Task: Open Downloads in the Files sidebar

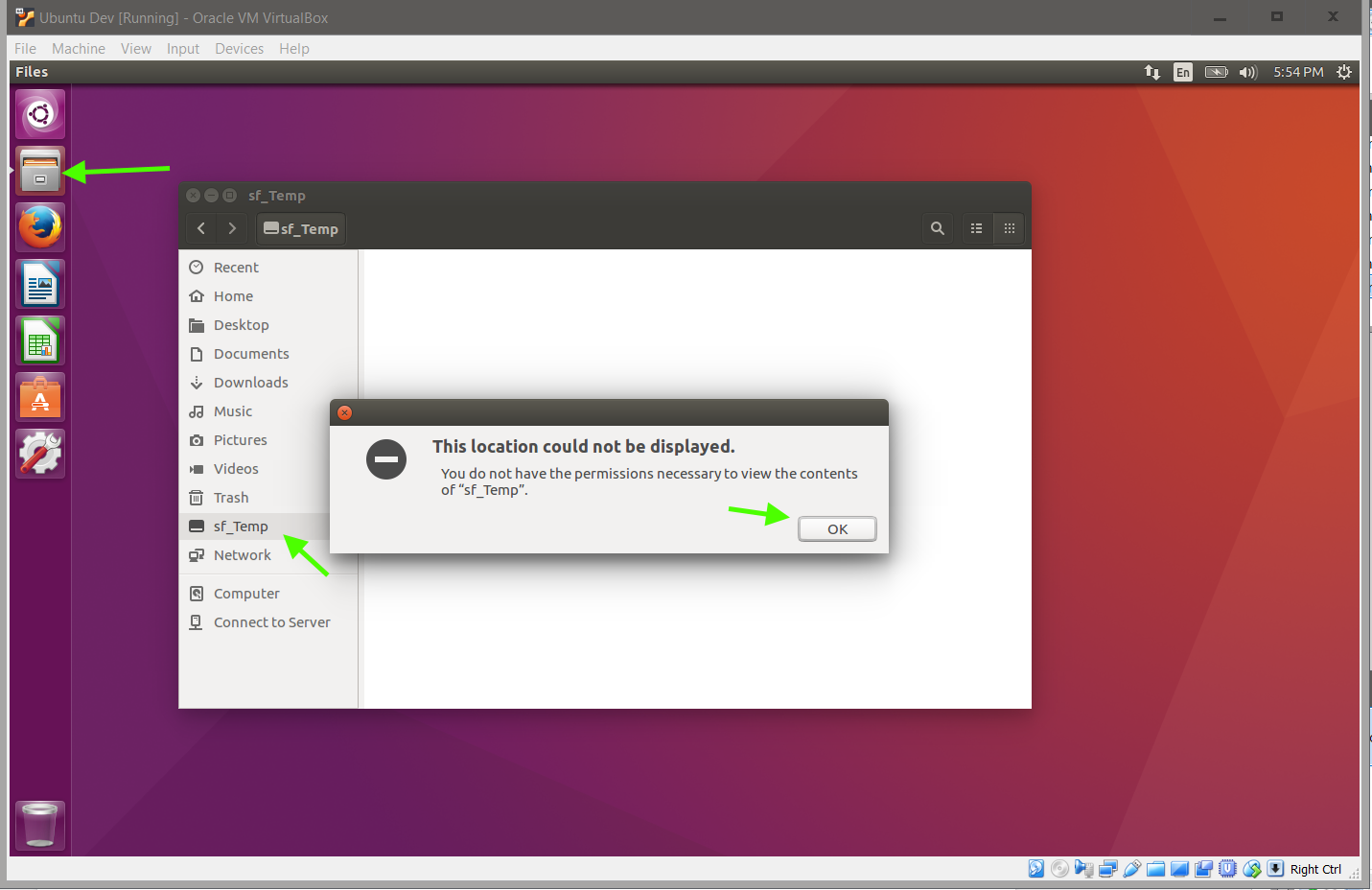Action: (268, 383)
